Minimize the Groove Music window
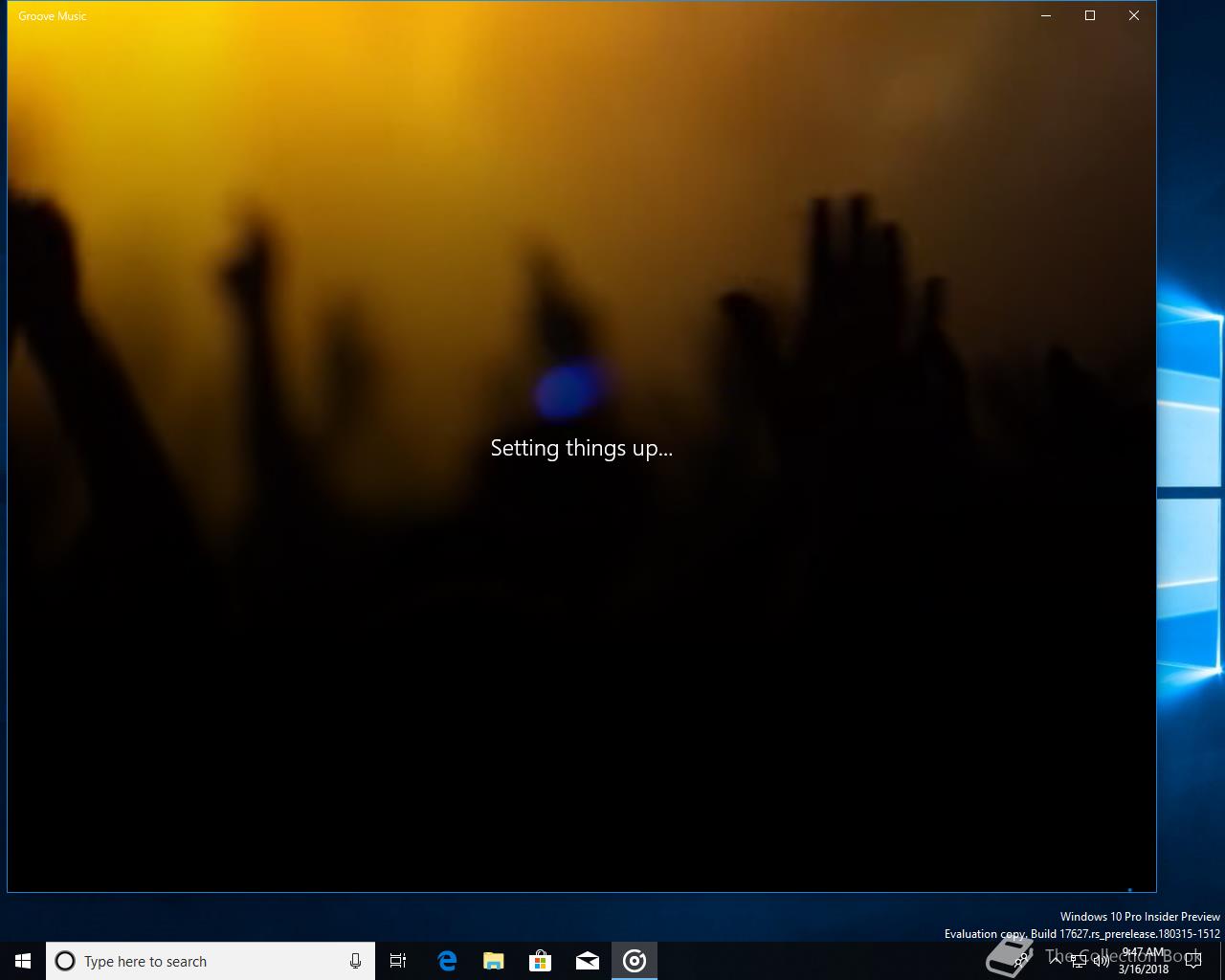Screen dimensions: 1225x980 (x=1046, y=15)
